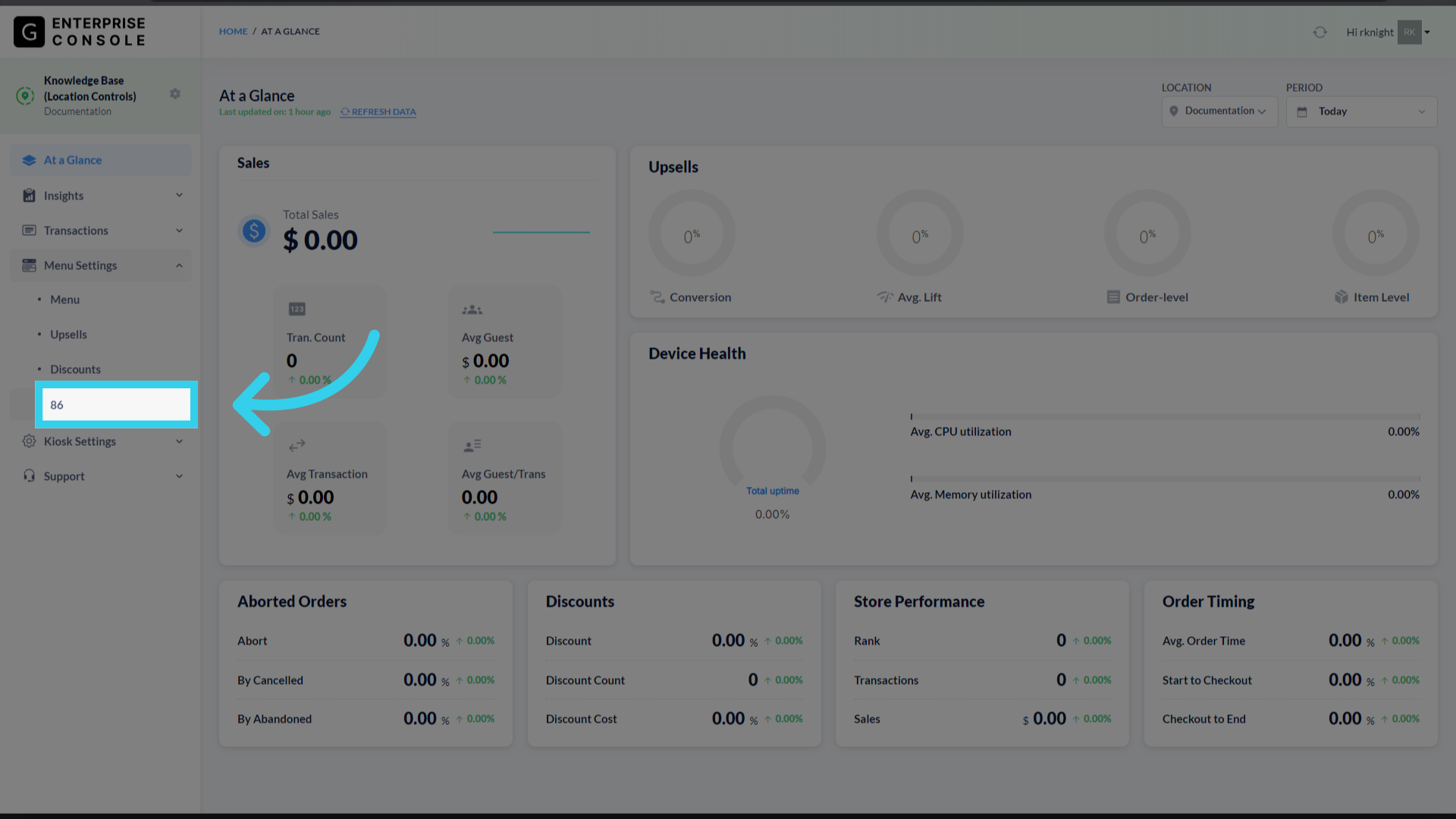Click the refresh icon near username
This screenshot has width=1456, height=819.
pyautogui.click(x=1319, y=32)
